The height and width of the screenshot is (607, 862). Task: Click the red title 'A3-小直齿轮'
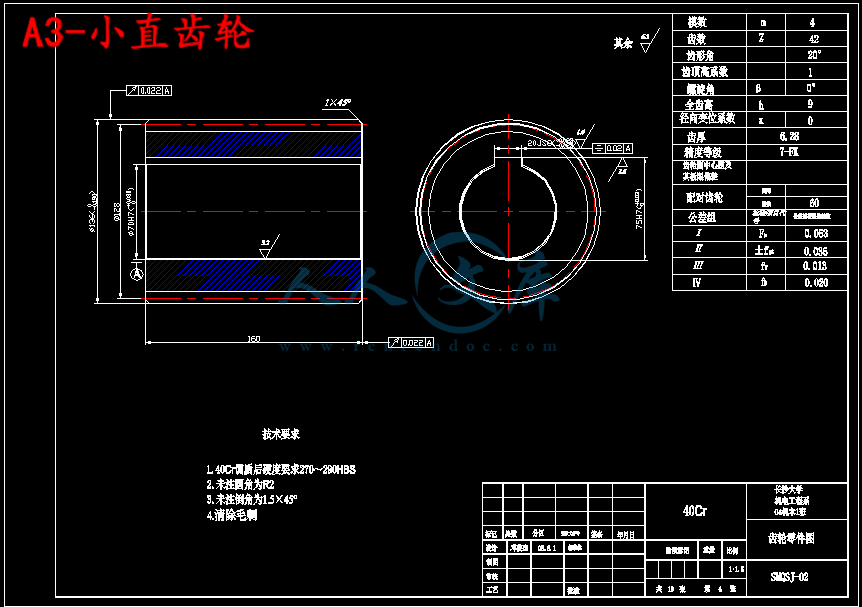(138, 32)
